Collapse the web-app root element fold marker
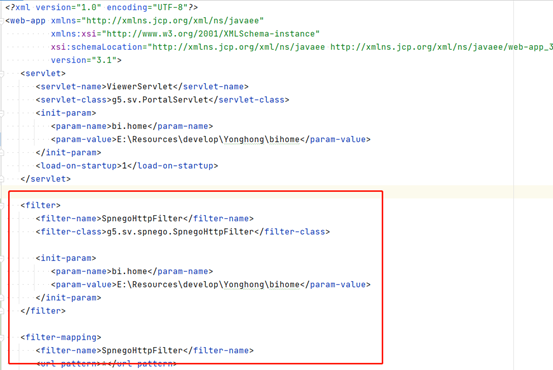The width and height of the screenshot is (553, 370). pos(1,21)
